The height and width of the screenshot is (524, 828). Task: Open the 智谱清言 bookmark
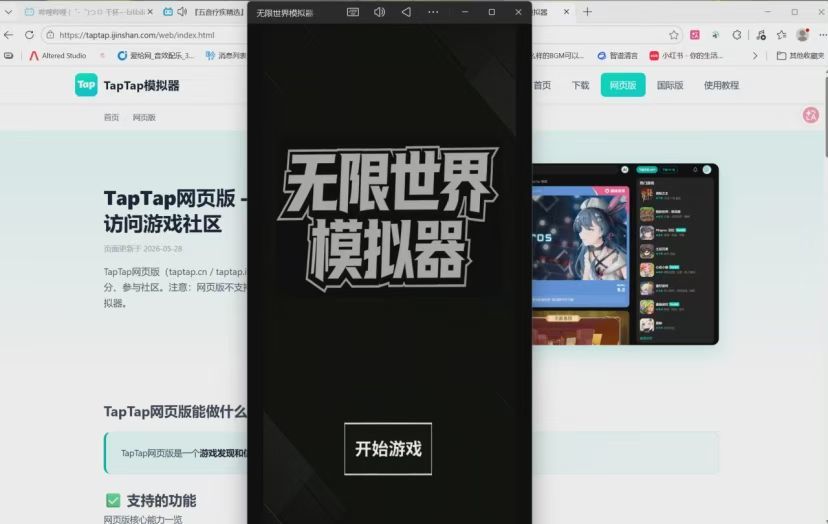pos(617,55)
